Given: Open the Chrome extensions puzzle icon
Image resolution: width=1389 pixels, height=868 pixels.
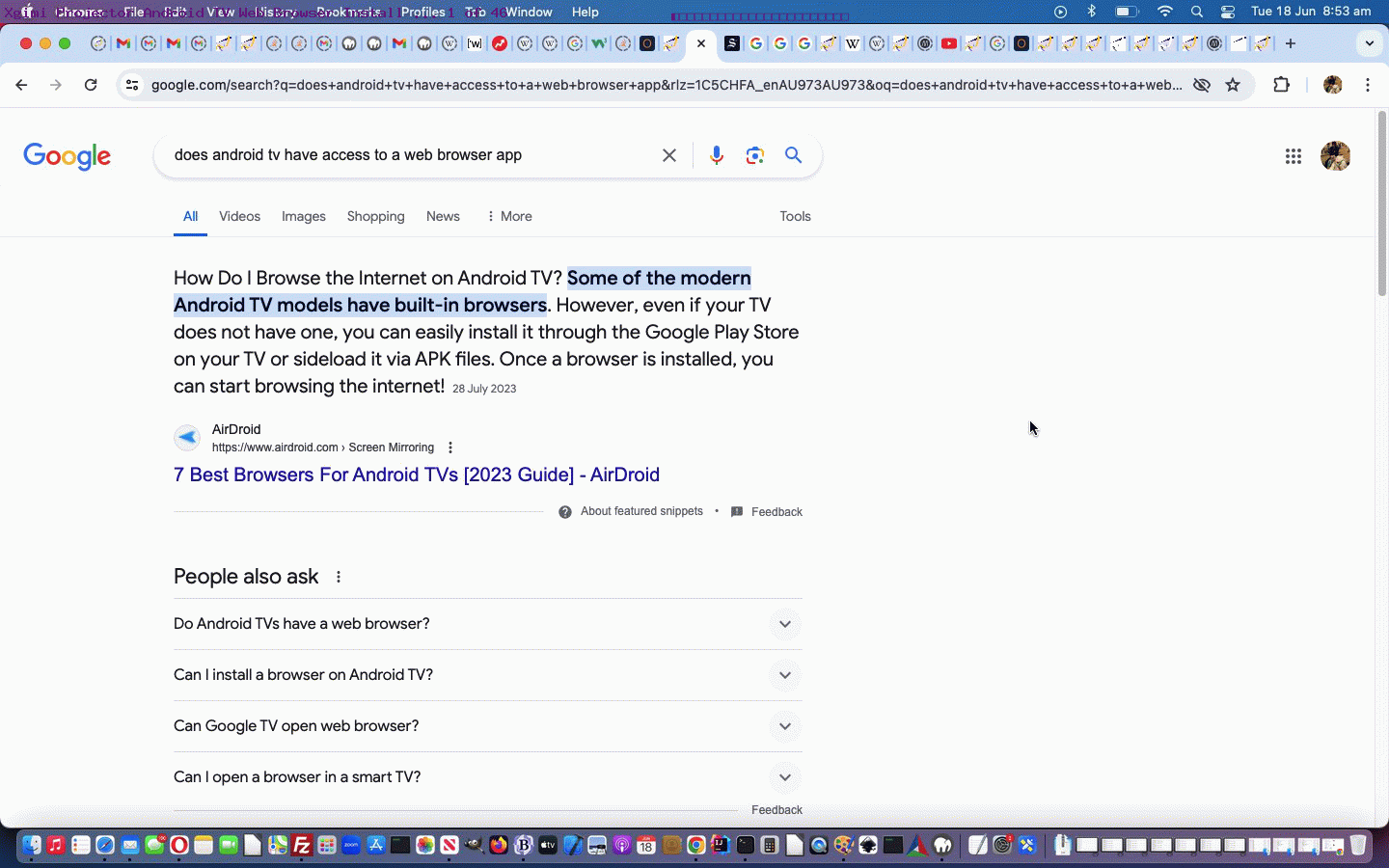Looking at the screenshot, I should pos(1281,85).
